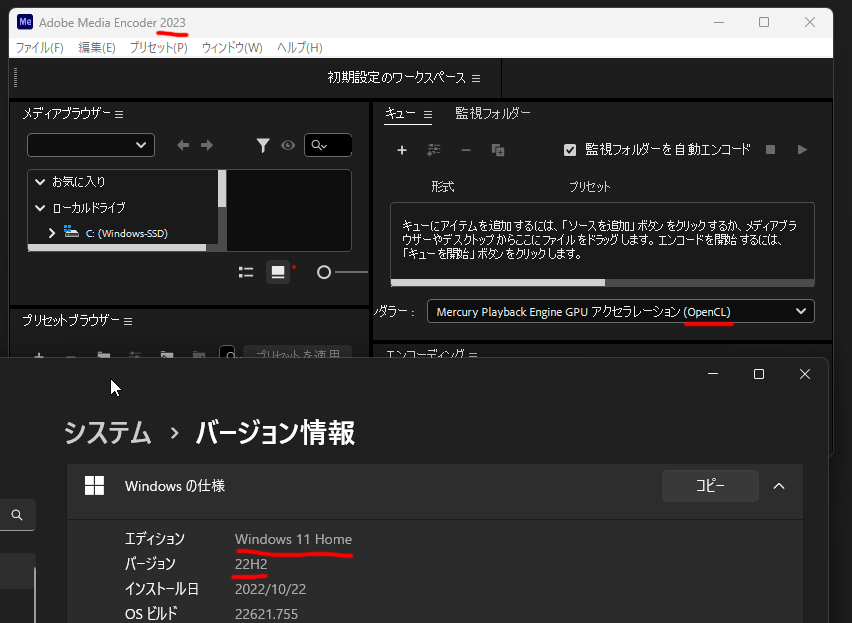Select the Windows 11 Home edition text
Viewport: 852px width, 623px height.
tap(293, 539)
